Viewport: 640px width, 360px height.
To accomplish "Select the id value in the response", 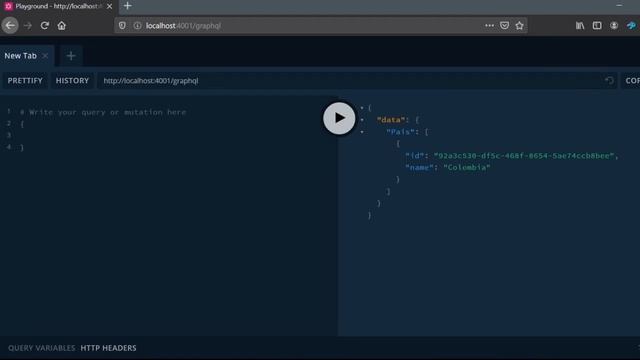I will (524, 156).
